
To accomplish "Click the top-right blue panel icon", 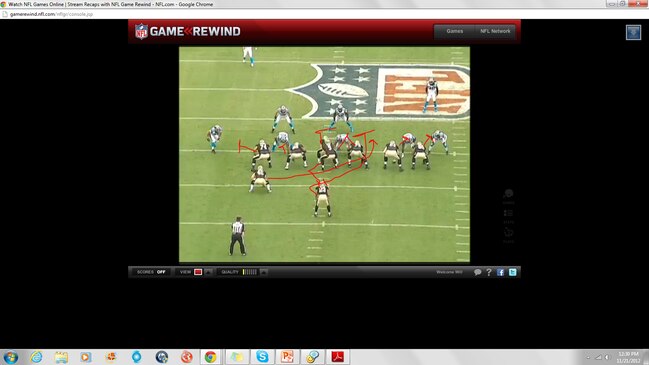I will pos(633,32).
